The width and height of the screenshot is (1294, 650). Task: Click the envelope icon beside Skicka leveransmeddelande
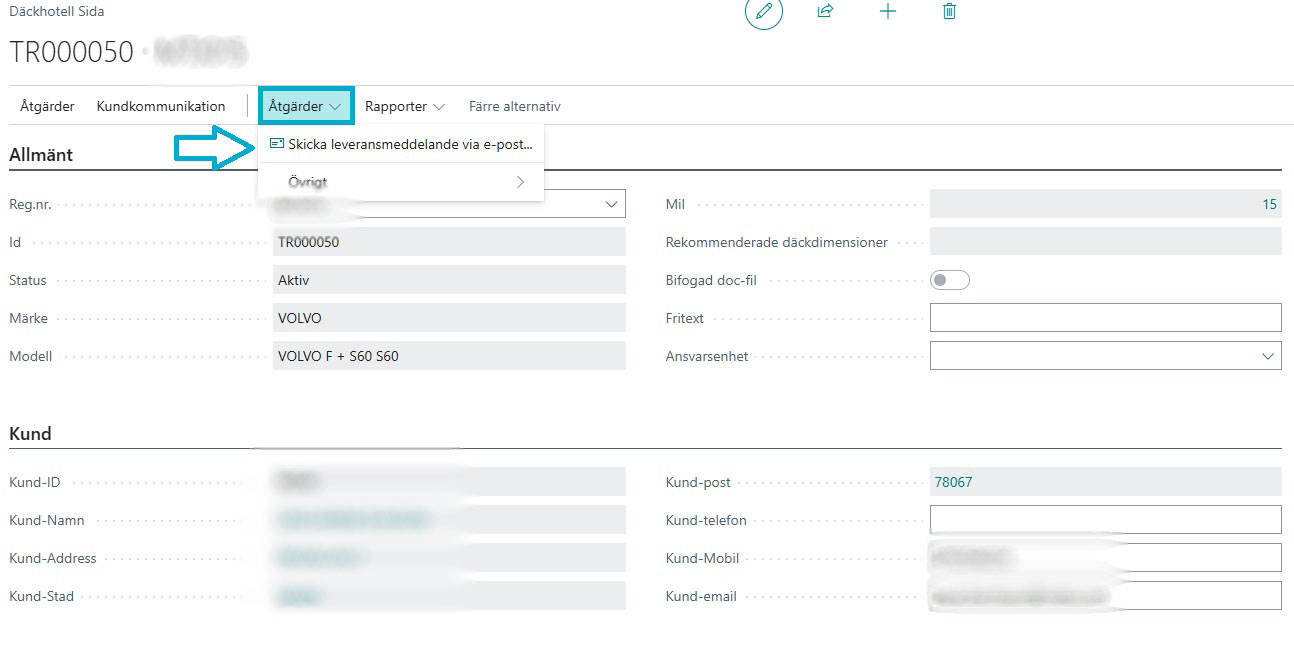point(277,144)
